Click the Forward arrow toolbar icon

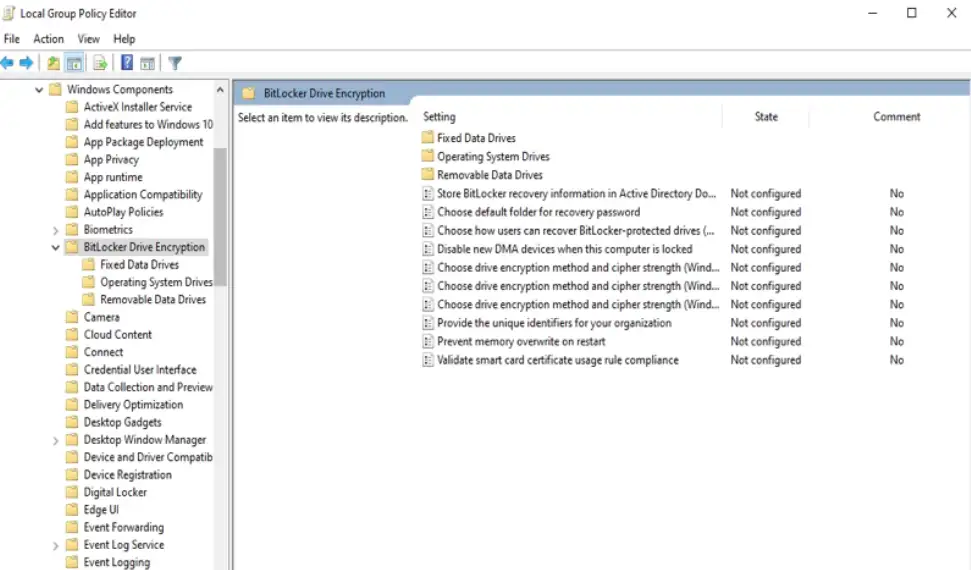(26, 63)
